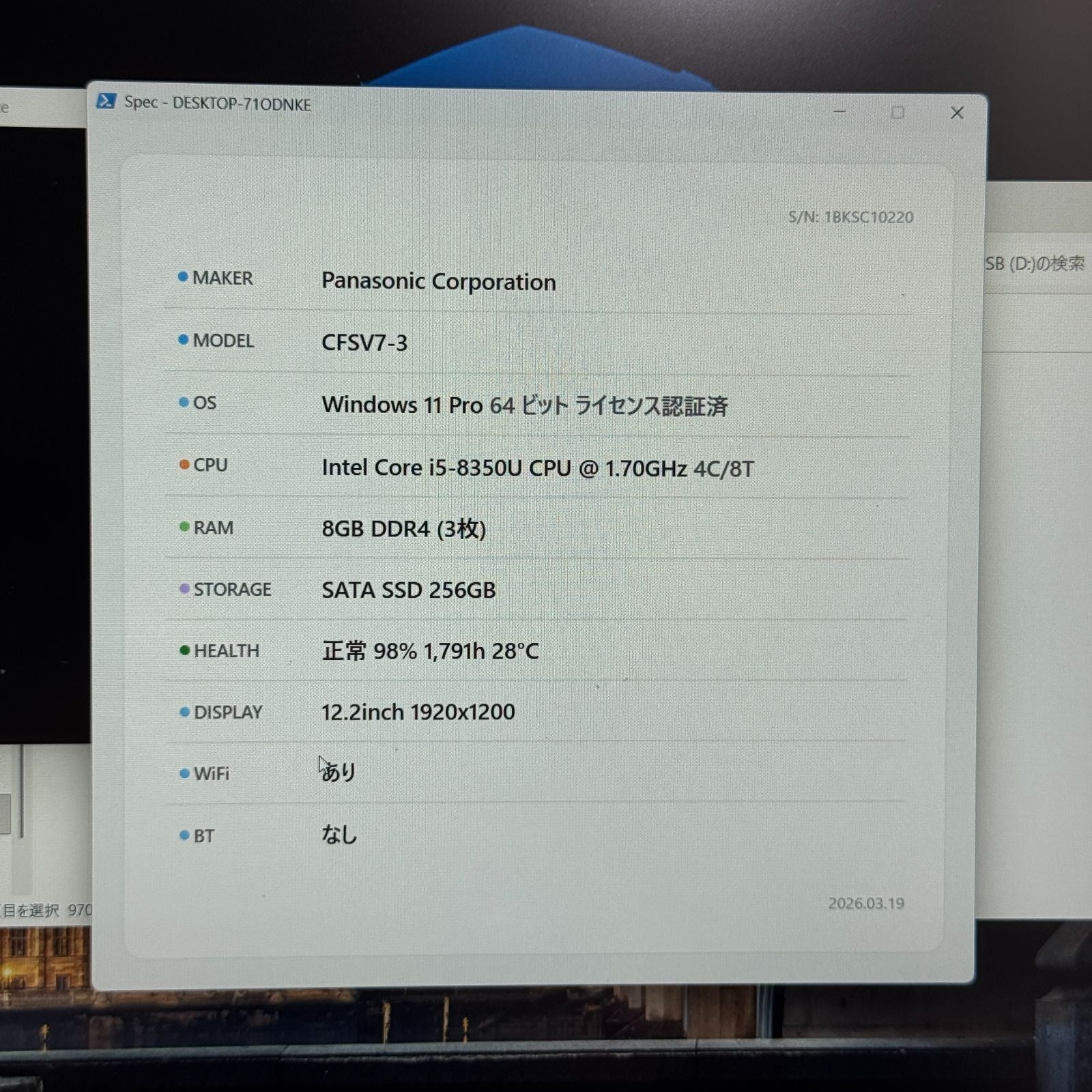
Task: Click the '正常 98% 1,791h 28°C' health value
Action: click(430, 651)
